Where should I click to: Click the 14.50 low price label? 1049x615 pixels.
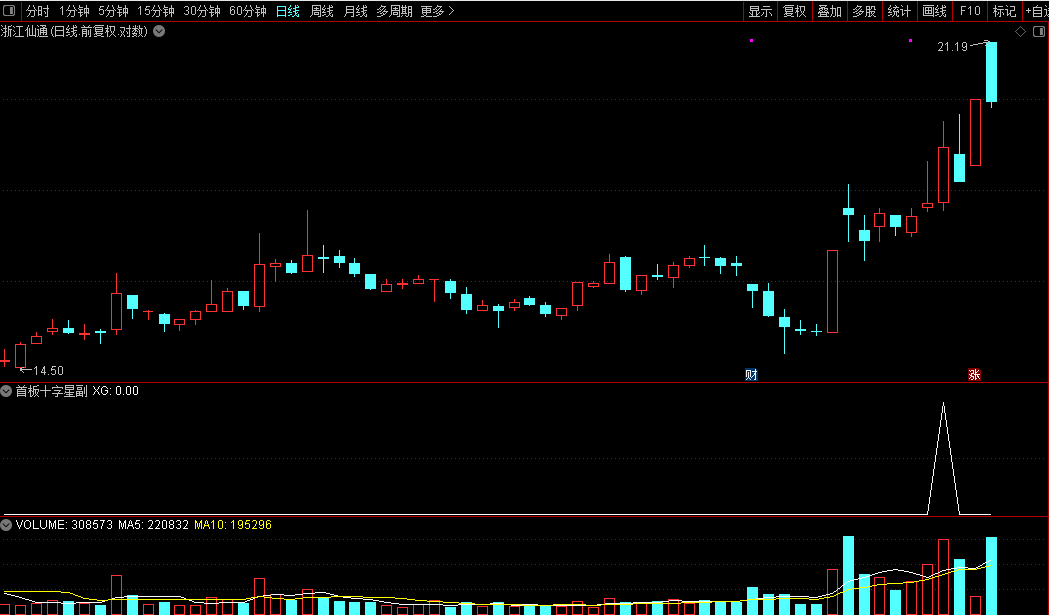point(48,371)
